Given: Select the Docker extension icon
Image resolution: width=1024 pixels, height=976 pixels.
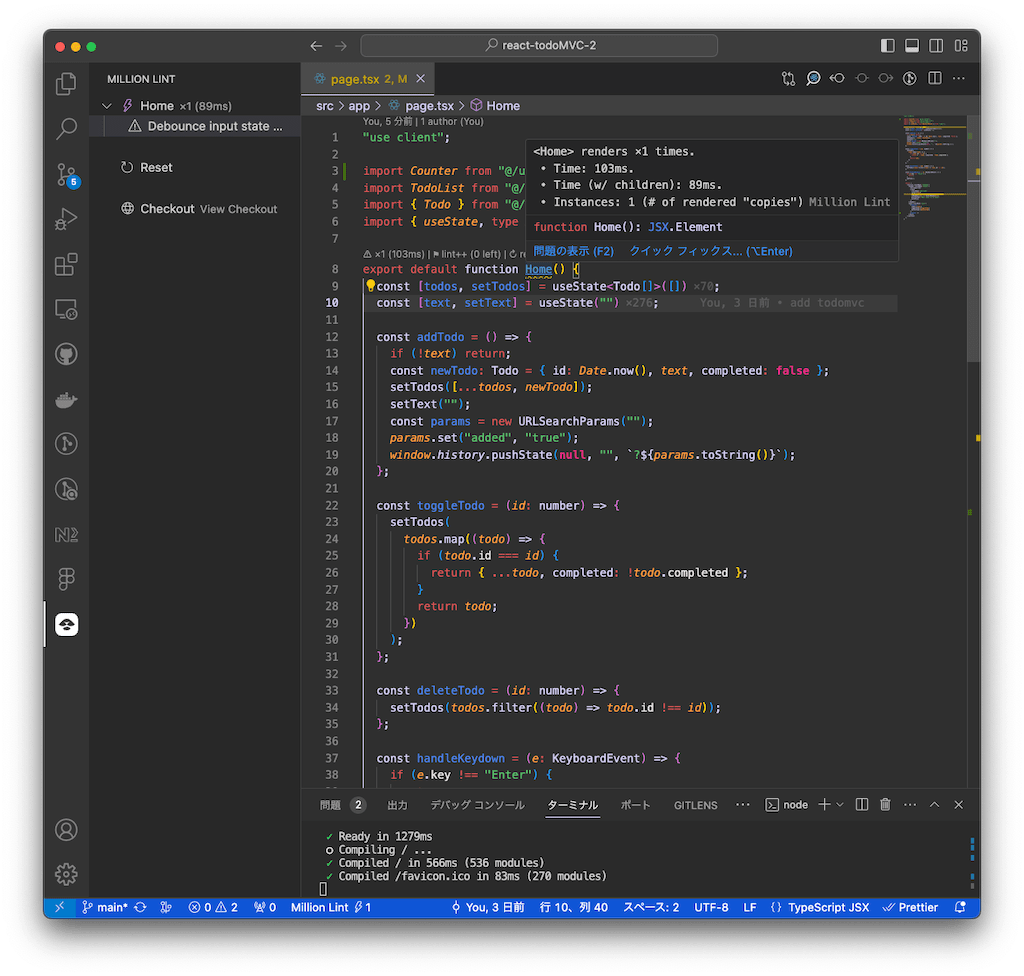Looking at the screenshot, I should 66,400.
